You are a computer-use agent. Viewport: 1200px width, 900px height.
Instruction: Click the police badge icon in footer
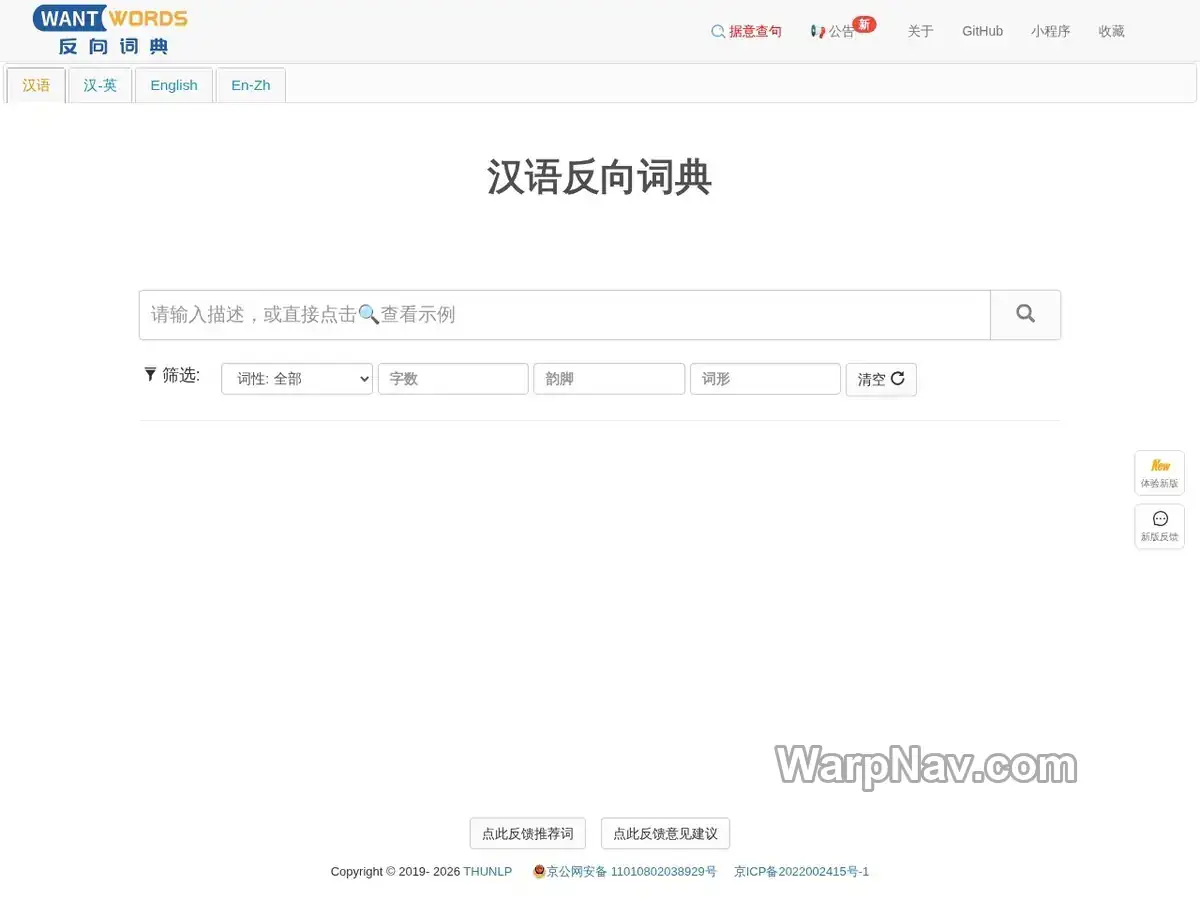coord(539,871)
